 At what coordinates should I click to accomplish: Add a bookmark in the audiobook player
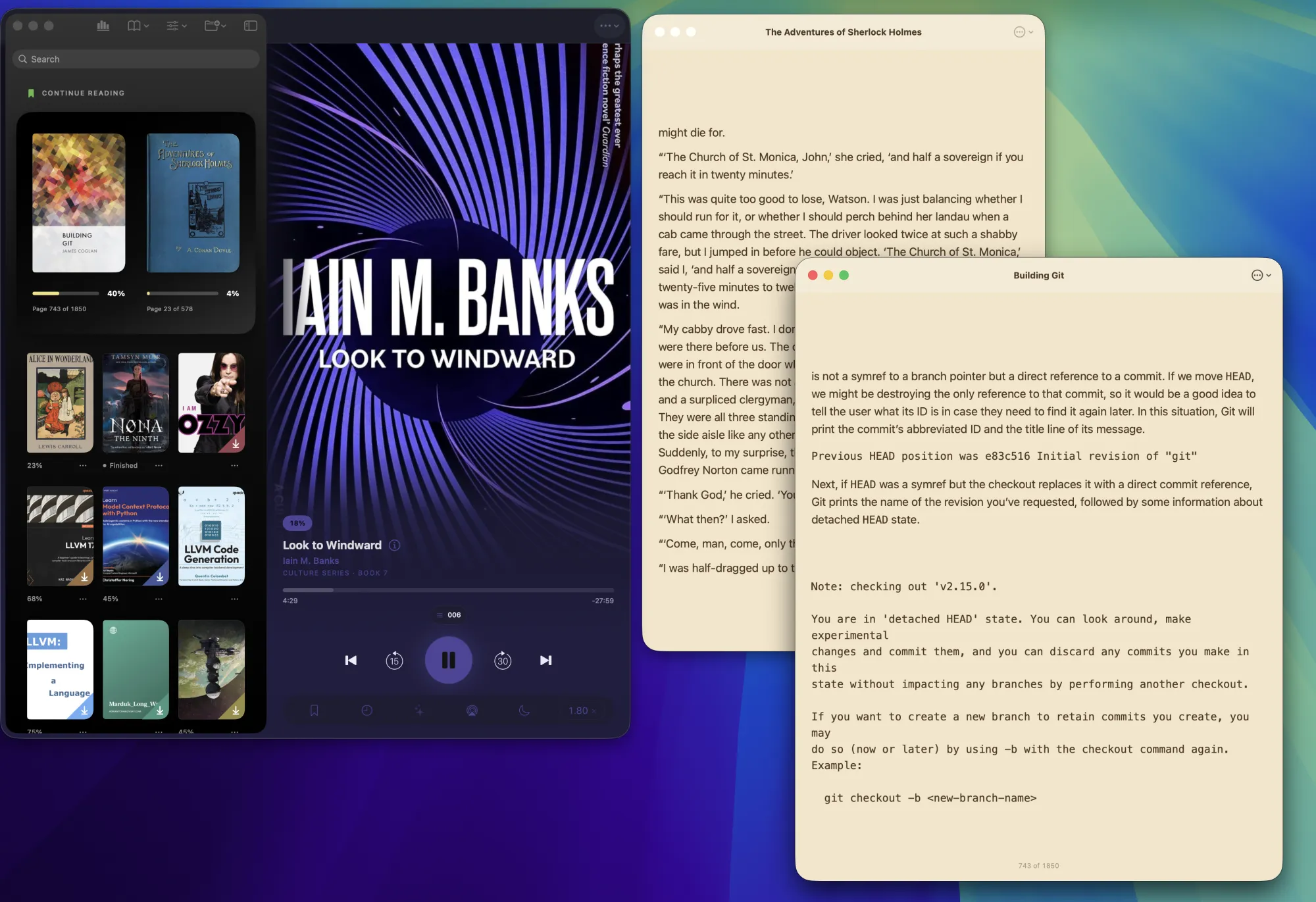315,711
